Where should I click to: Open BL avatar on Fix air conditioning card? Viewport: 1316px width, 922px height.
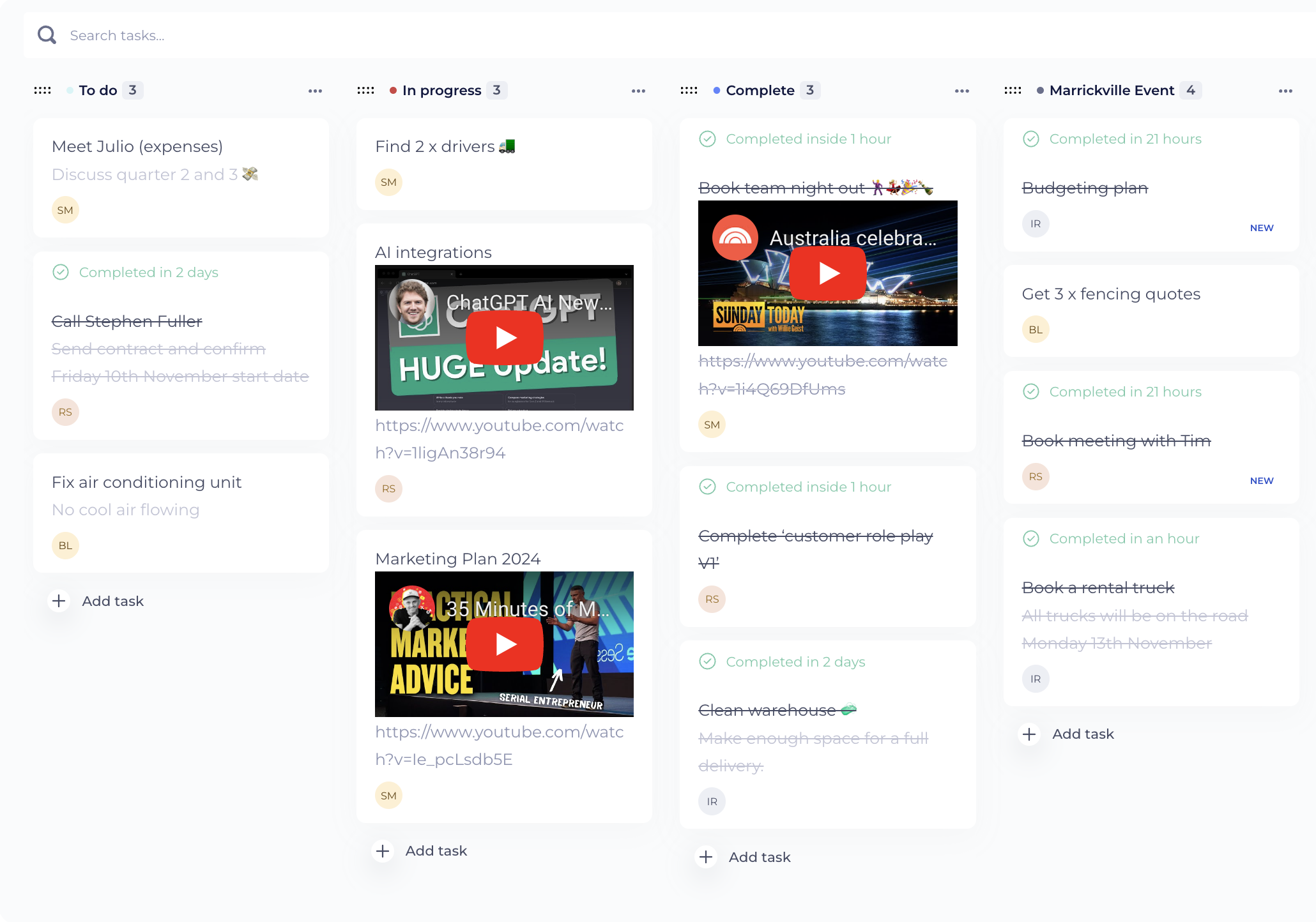65,545
